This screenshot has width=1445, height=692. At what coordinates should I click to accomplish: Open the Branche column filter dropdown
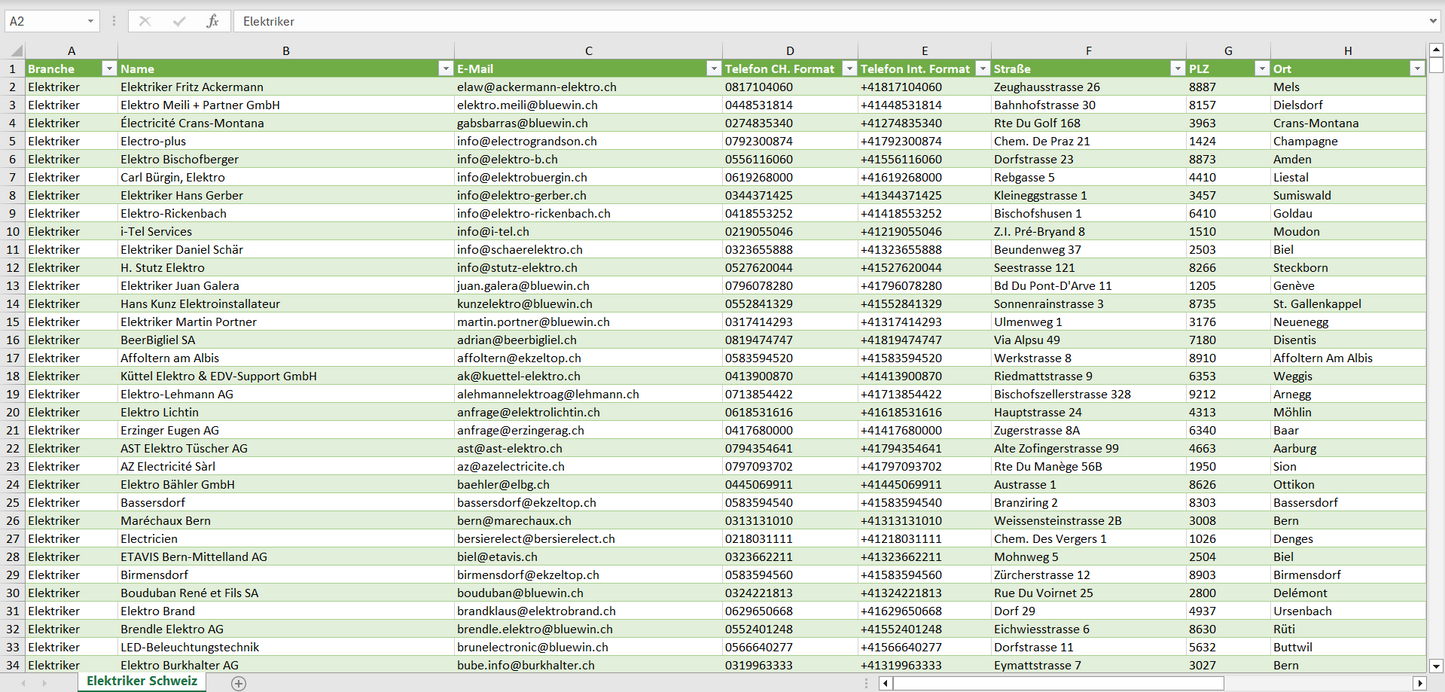click(x=109, y=69)
